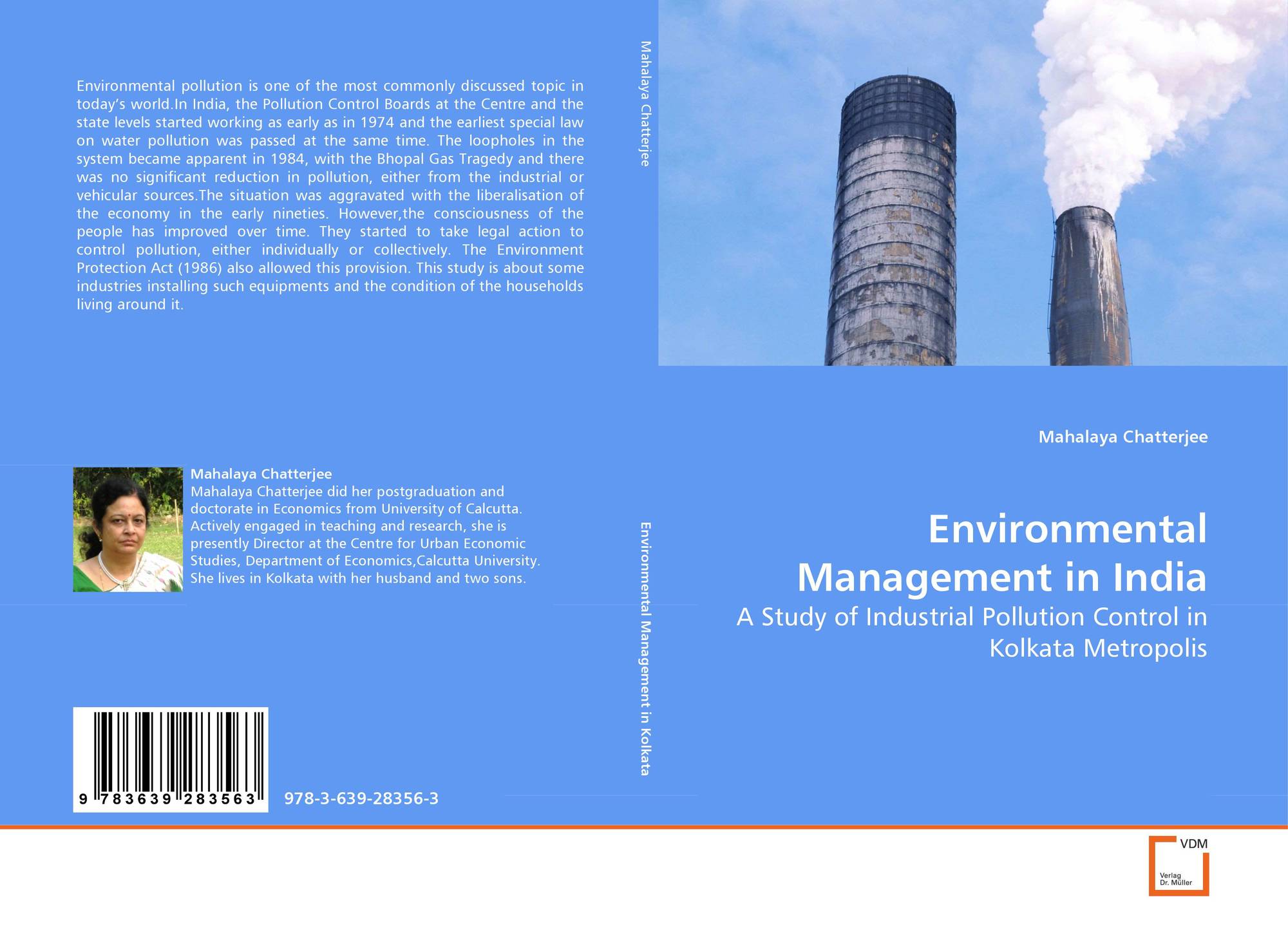Click the back cover description paragraph
1288x935 pixels.
[330, 195]
